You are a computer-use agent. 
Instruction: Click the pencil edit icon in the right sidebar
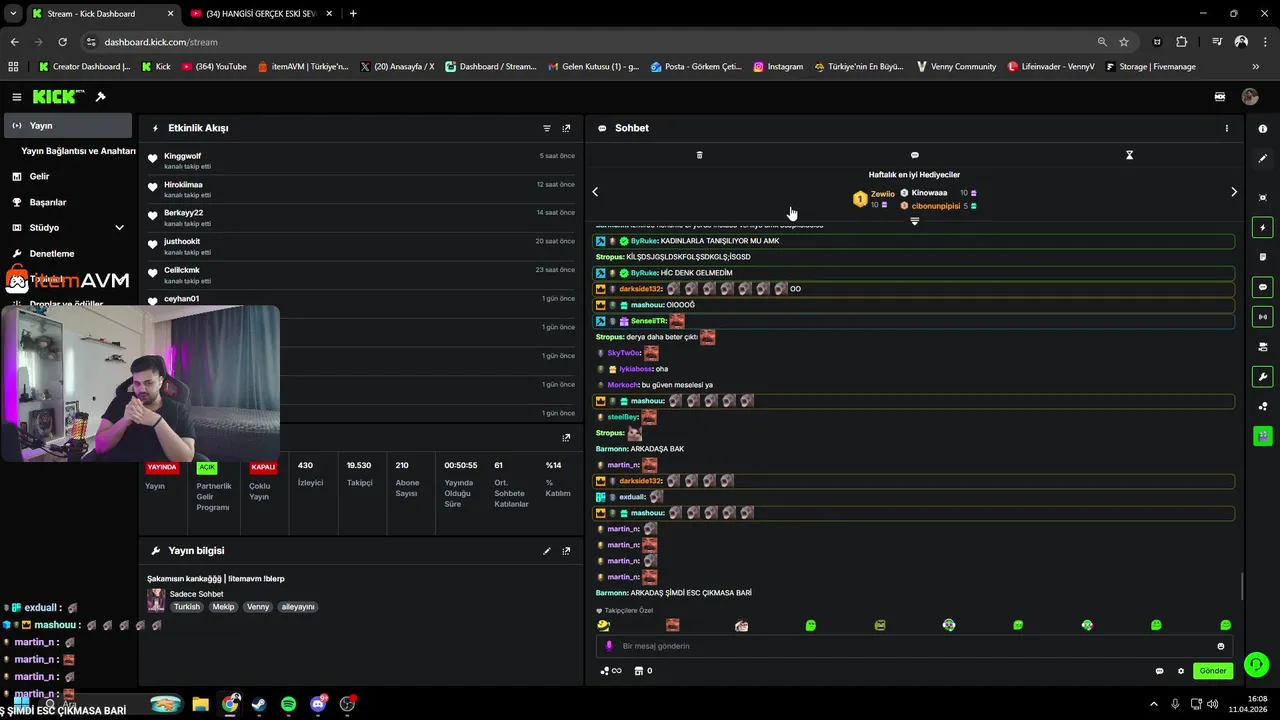(x=1263, y=158)
